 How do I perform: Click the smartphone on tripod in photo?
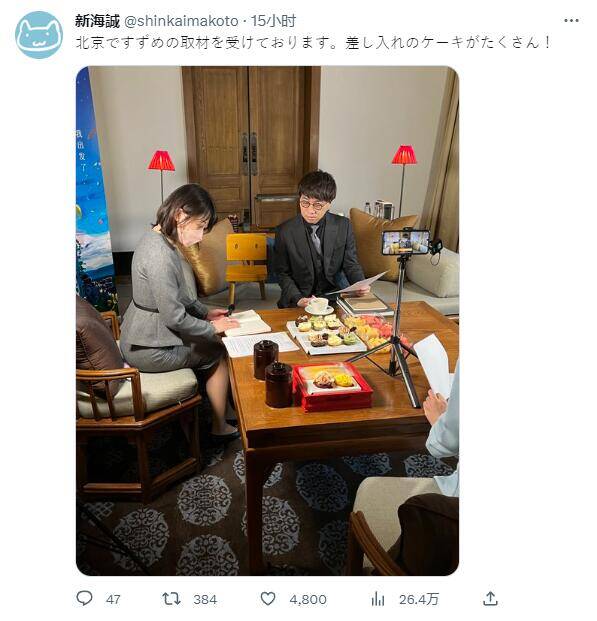tap(406, 242)
